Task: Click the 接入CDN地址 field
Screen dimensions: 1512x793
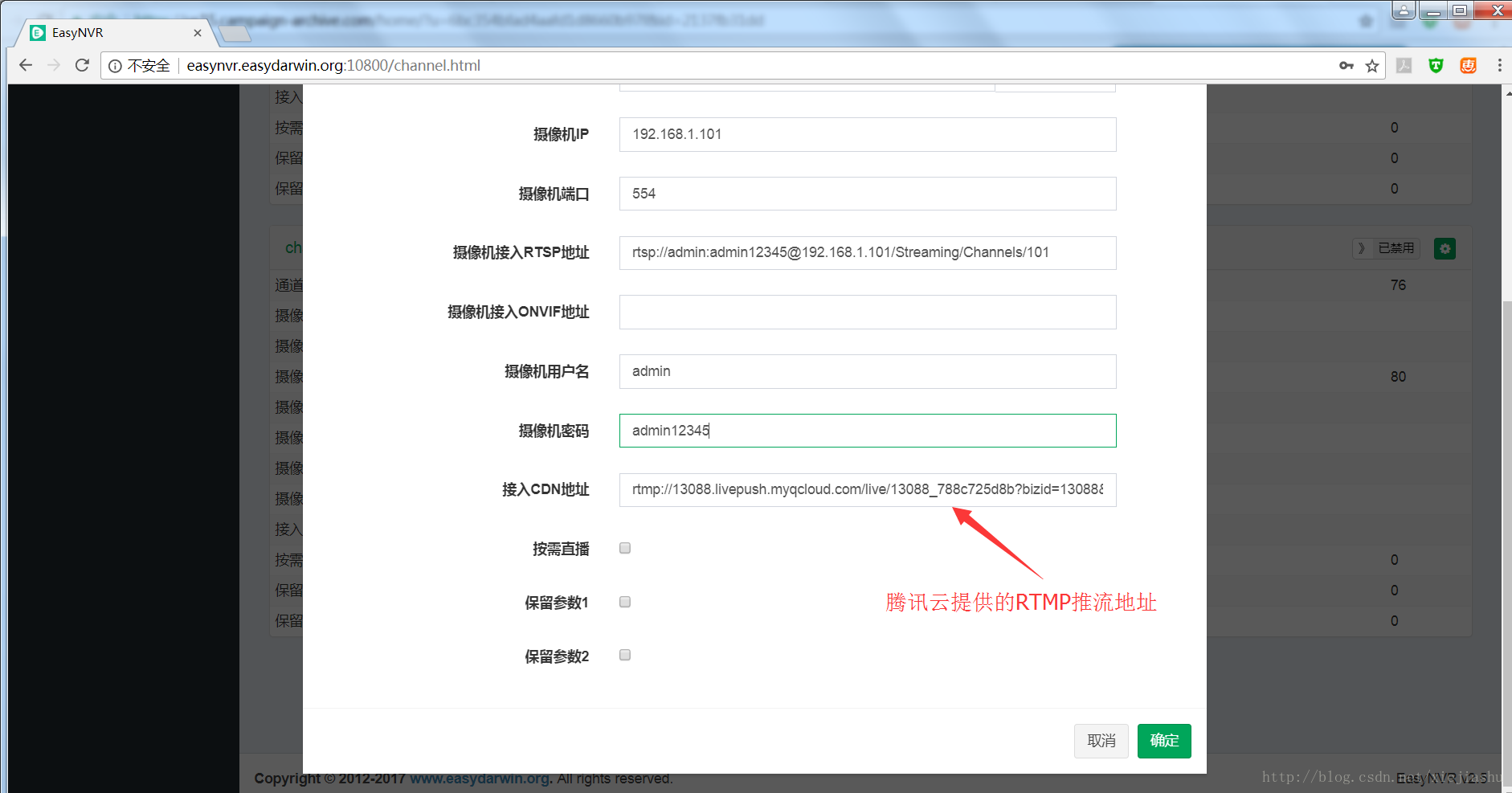Action: pos(868,489)
